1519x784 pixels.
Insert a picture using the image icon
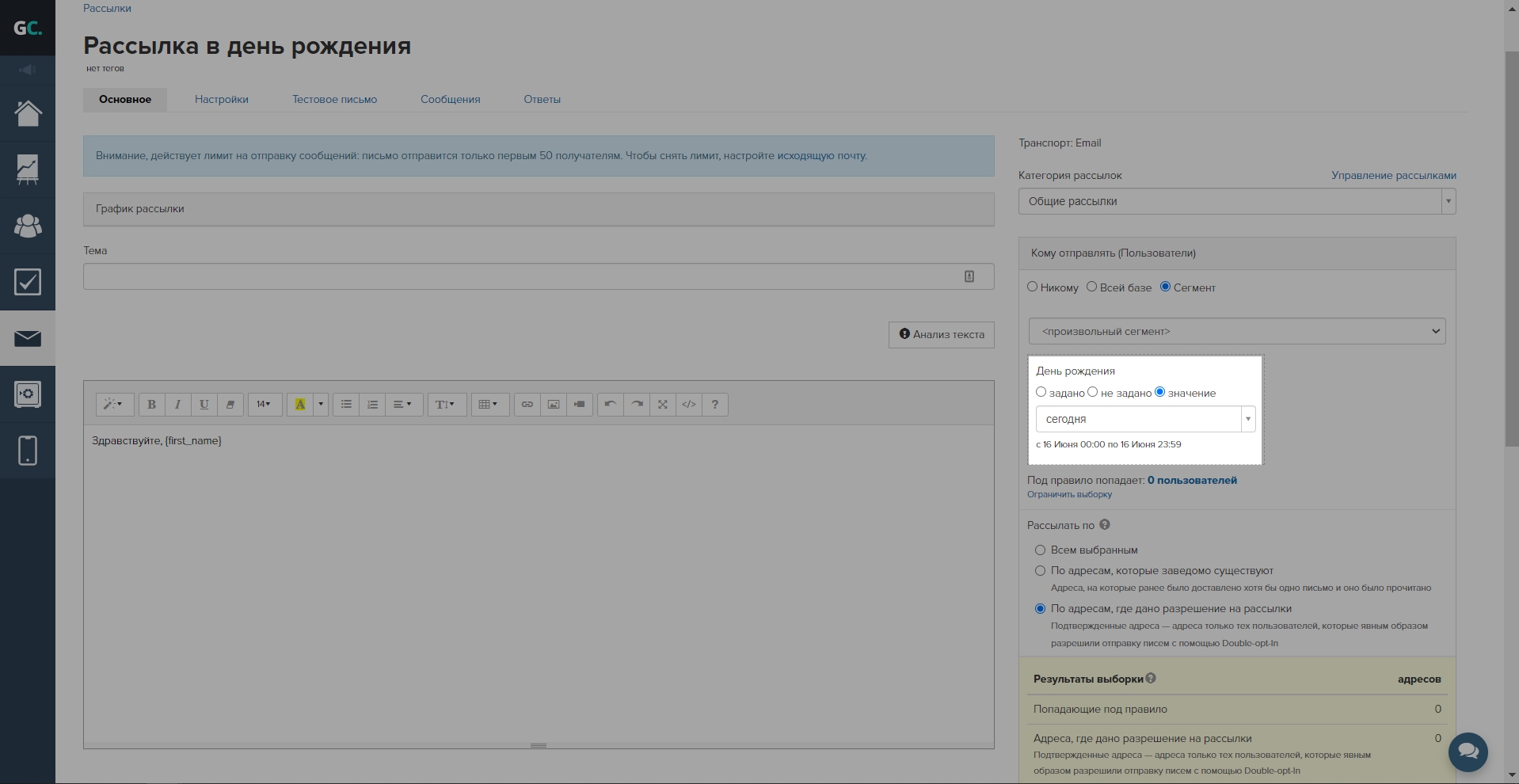tap(554, 405)
